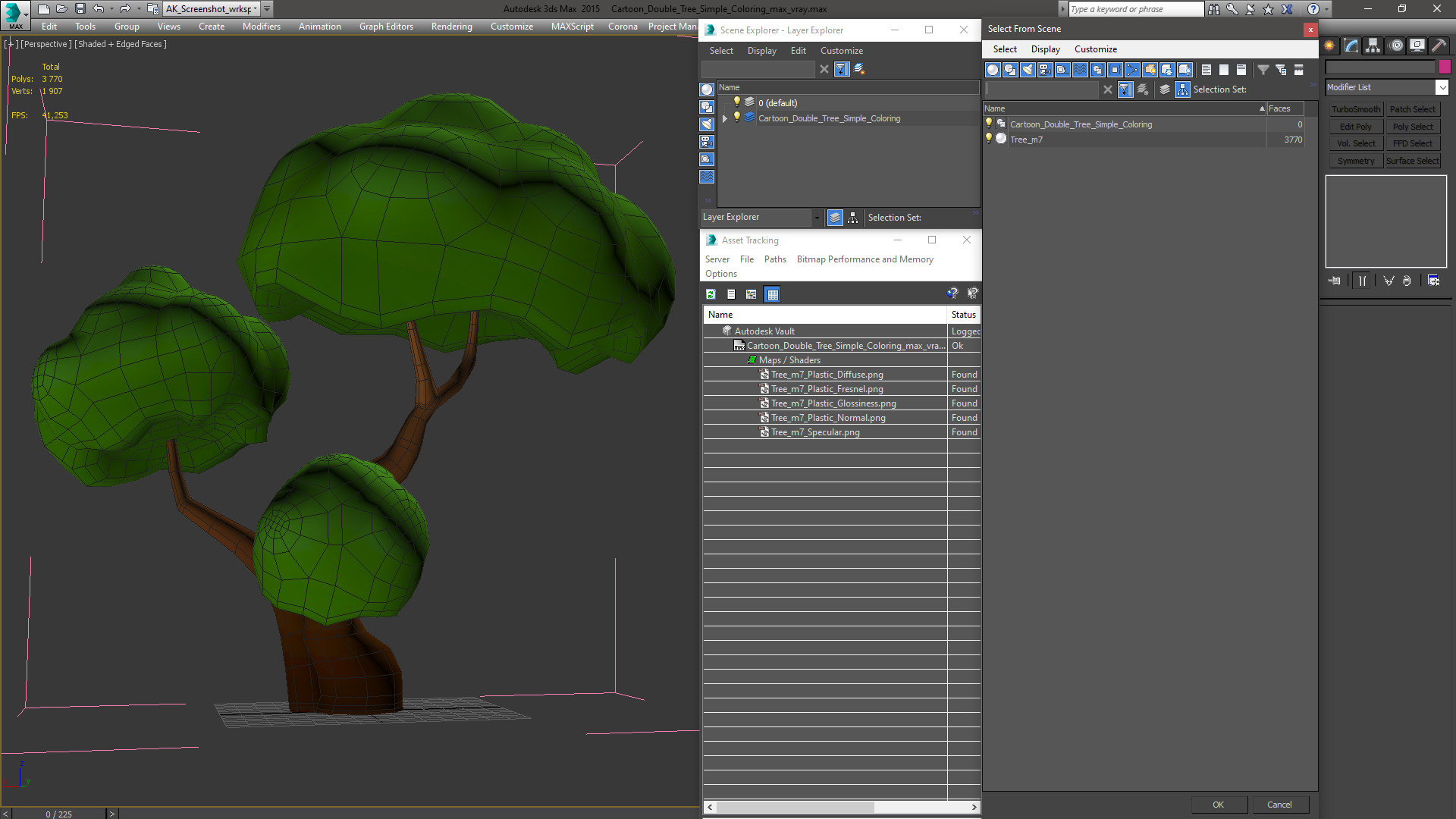Screen dimensions: 1456x819
Task: Click the OK button in Select From Scene
Action: 1218,805
